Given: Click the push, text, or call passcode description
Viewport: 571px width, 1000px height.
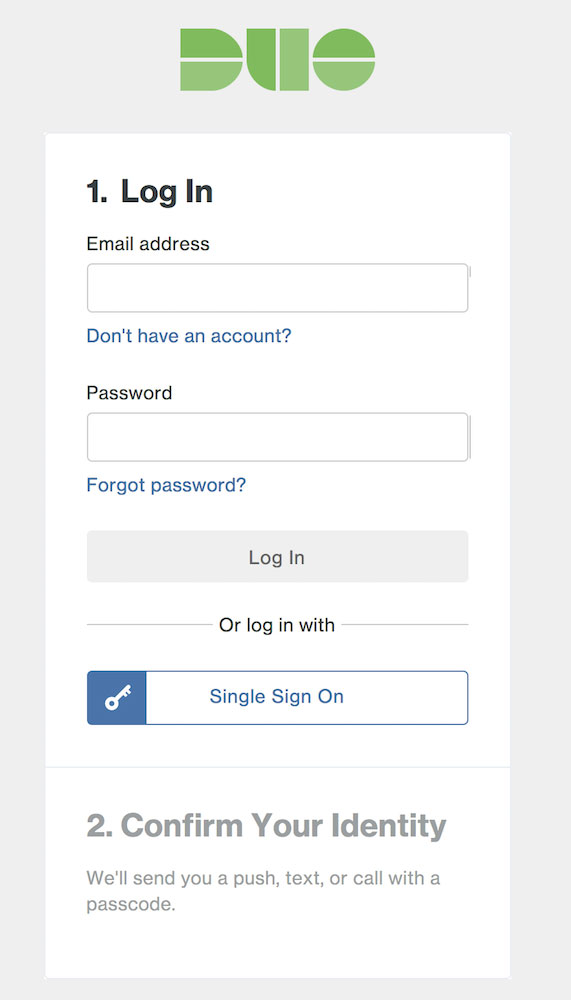Looking at the screenshot, I should 263,891.
